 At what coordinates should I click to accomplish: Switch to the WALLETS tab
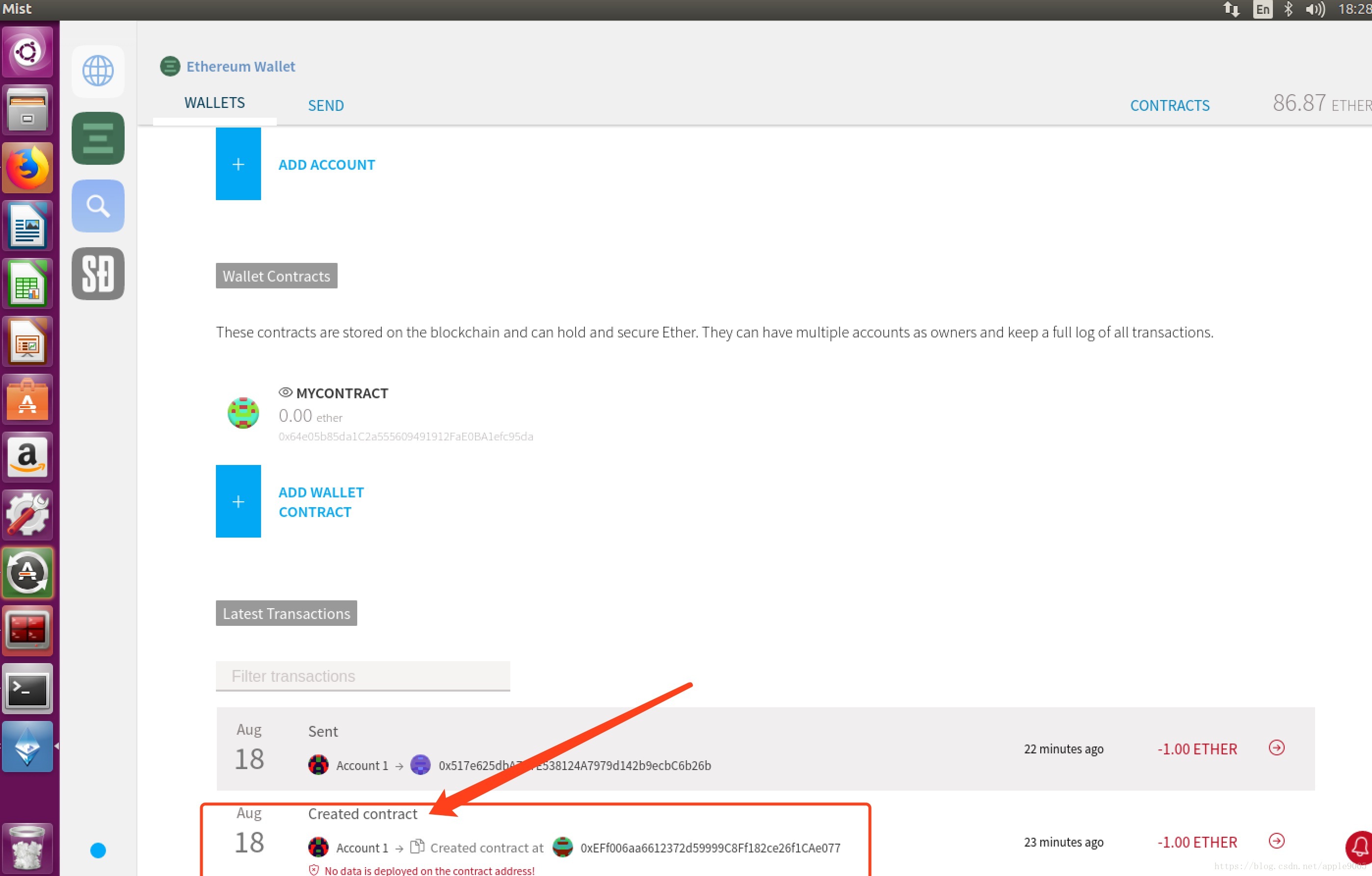[215, 103]
